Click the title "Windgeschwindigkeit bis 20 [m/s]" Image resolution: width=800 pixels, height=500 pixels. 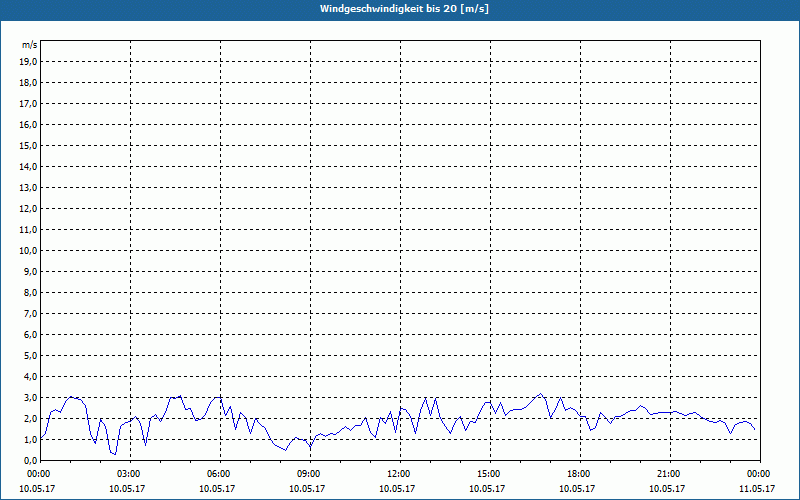[404, 9]
